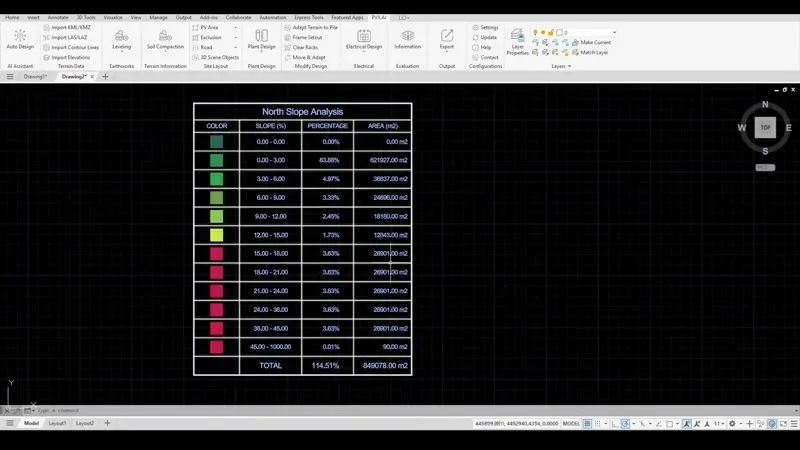Switch to the 3D Tools ribbon tab
The width and height of the screenshot is (800, 450).
click(x=86, y=17)
